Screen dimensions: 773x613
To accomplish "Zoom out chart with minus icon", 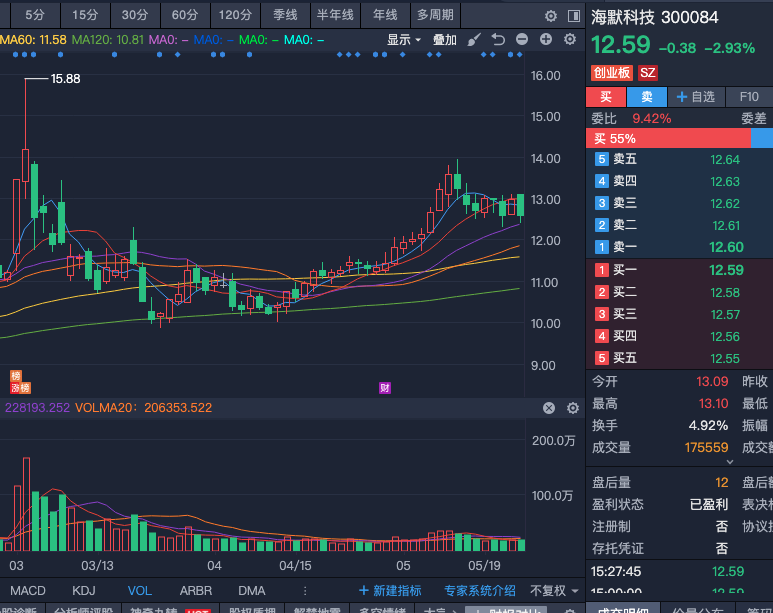I will click(522, 39).
